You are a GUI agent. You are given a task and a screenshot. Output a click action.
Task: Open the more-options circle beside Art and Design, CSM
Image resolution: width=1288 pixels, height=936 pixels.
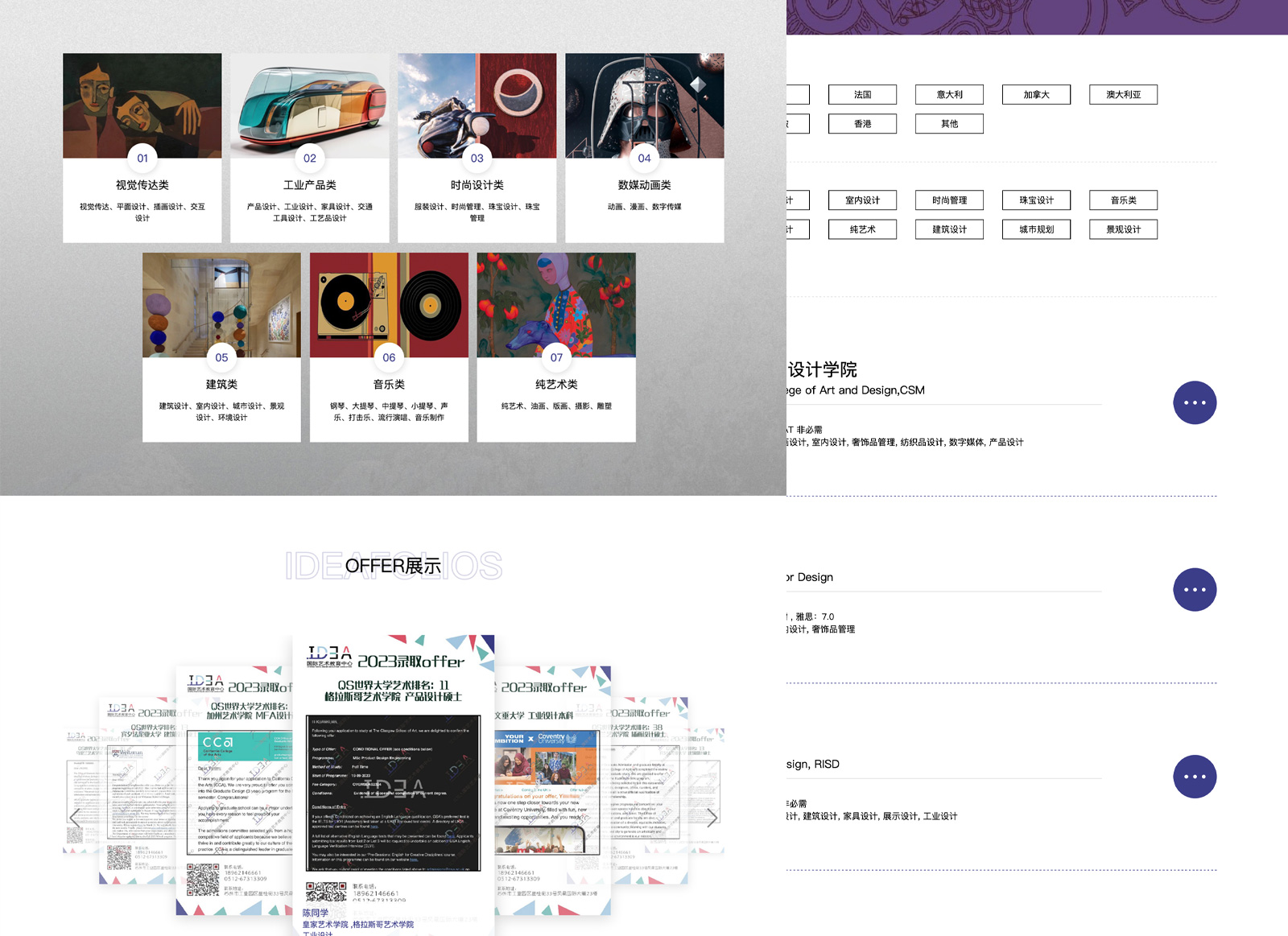coord(1195,402)
